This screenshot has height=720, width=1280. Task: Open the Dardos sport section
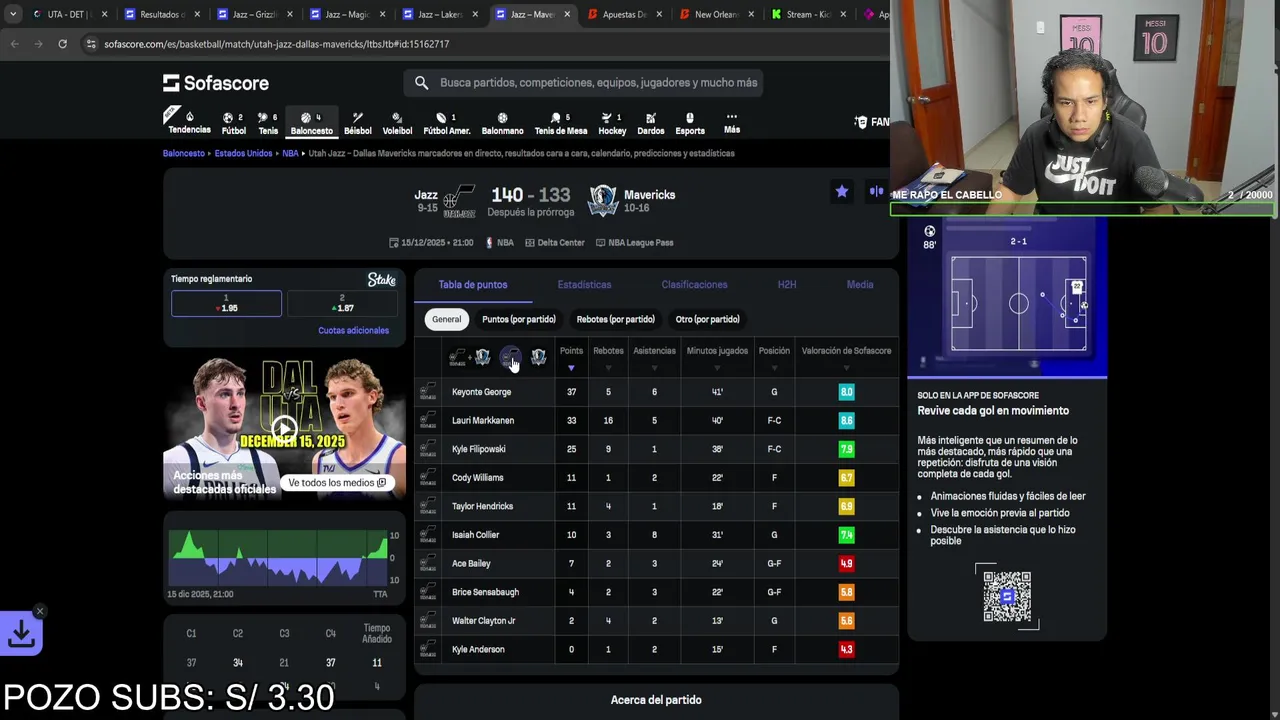(650, 123)
